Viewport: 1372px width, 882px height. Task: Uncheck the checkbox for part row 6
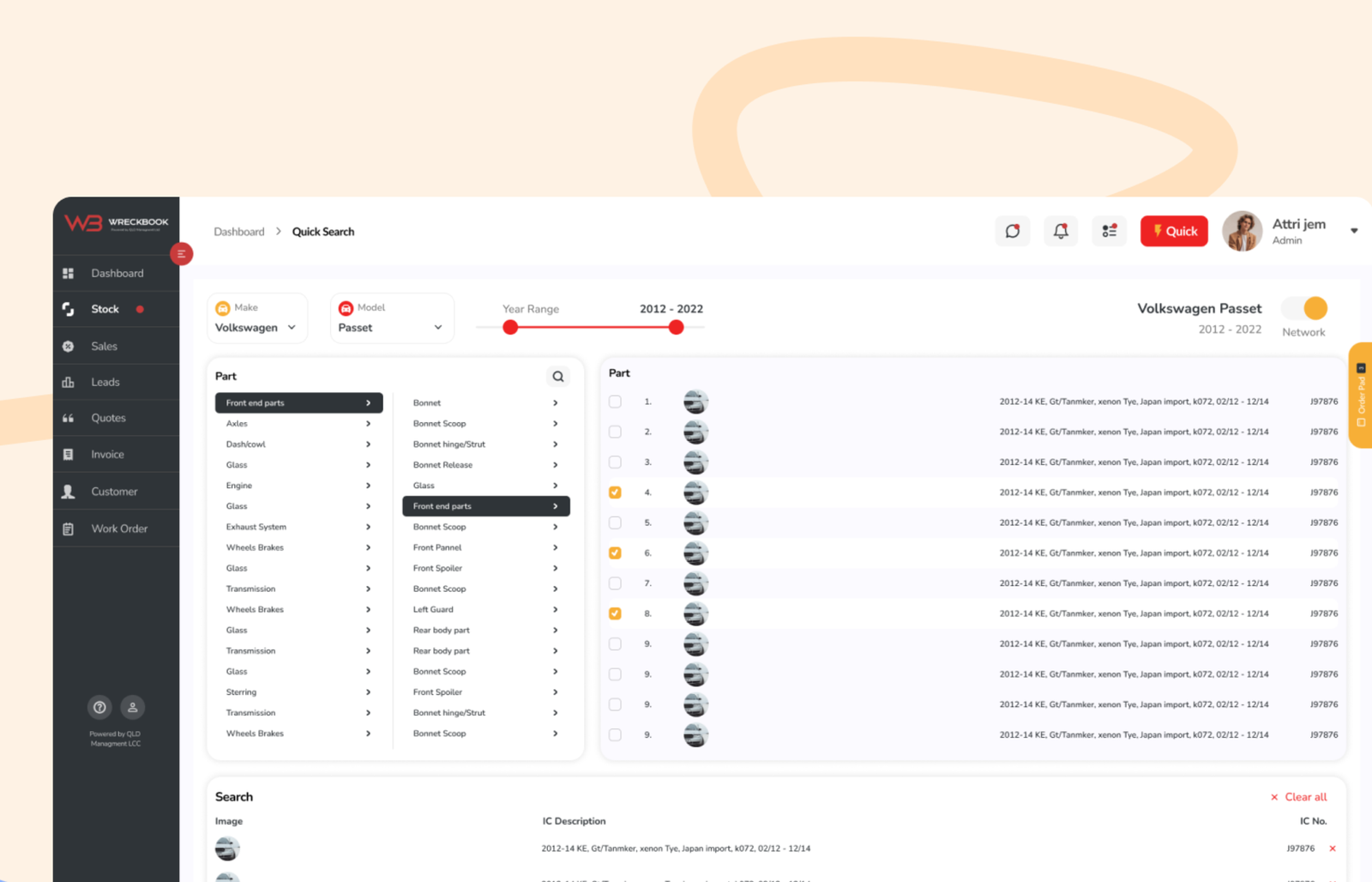pyautogui.click(x=615, y=553)
